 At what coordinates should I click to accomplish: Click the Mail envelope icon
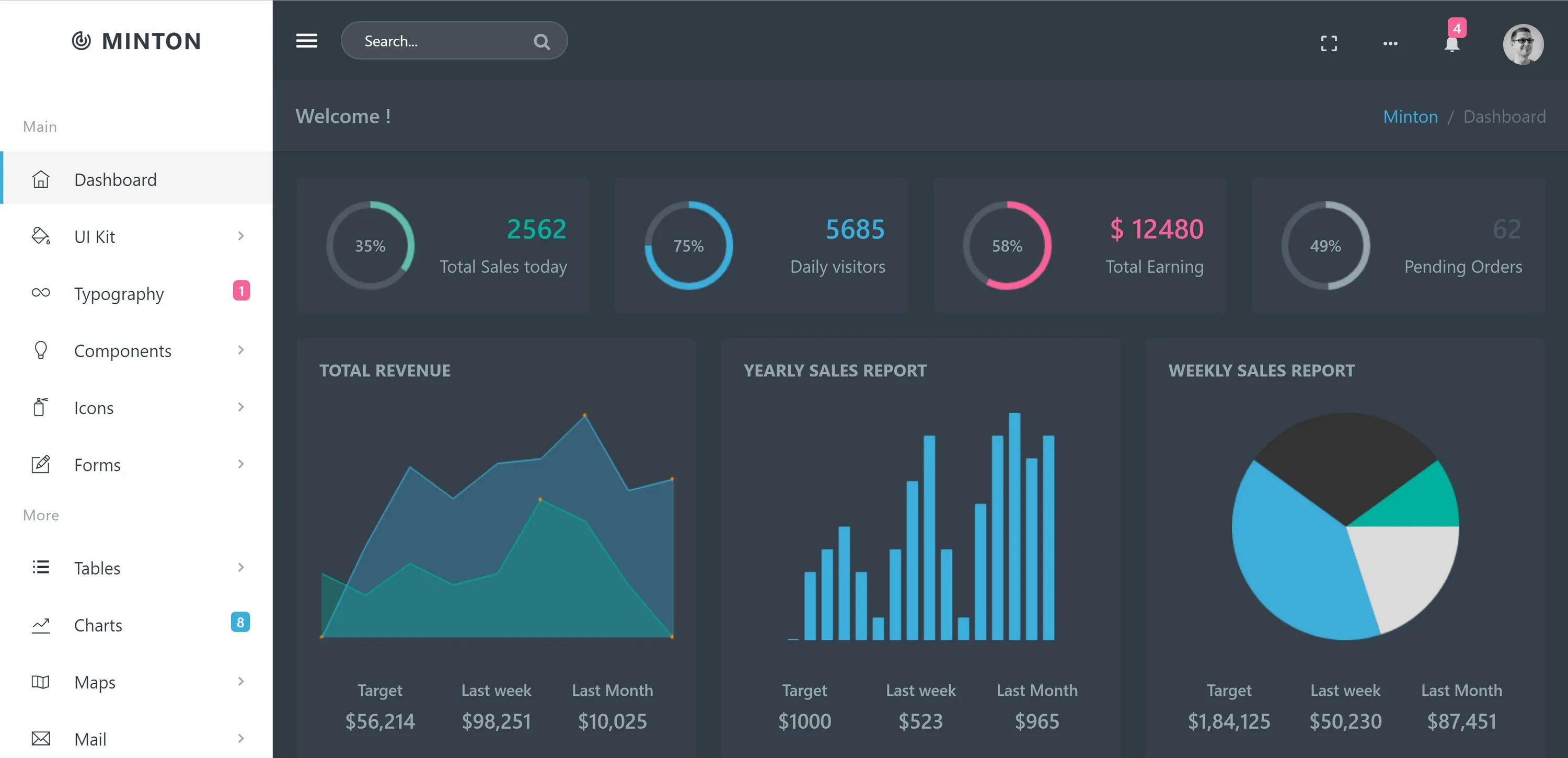(41, 739)
